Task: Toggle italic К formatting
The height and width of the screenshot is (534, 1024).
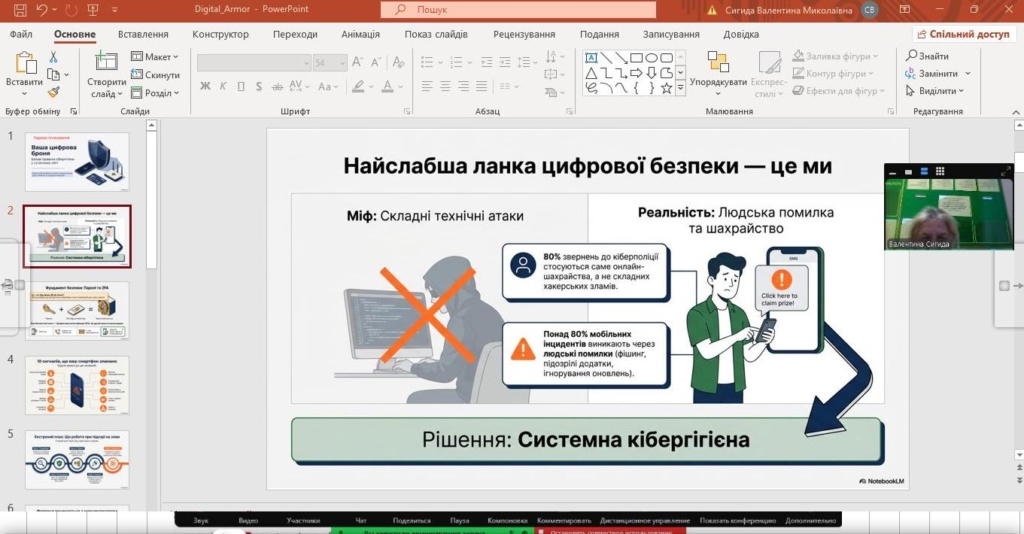Action: tap(221, 86)
